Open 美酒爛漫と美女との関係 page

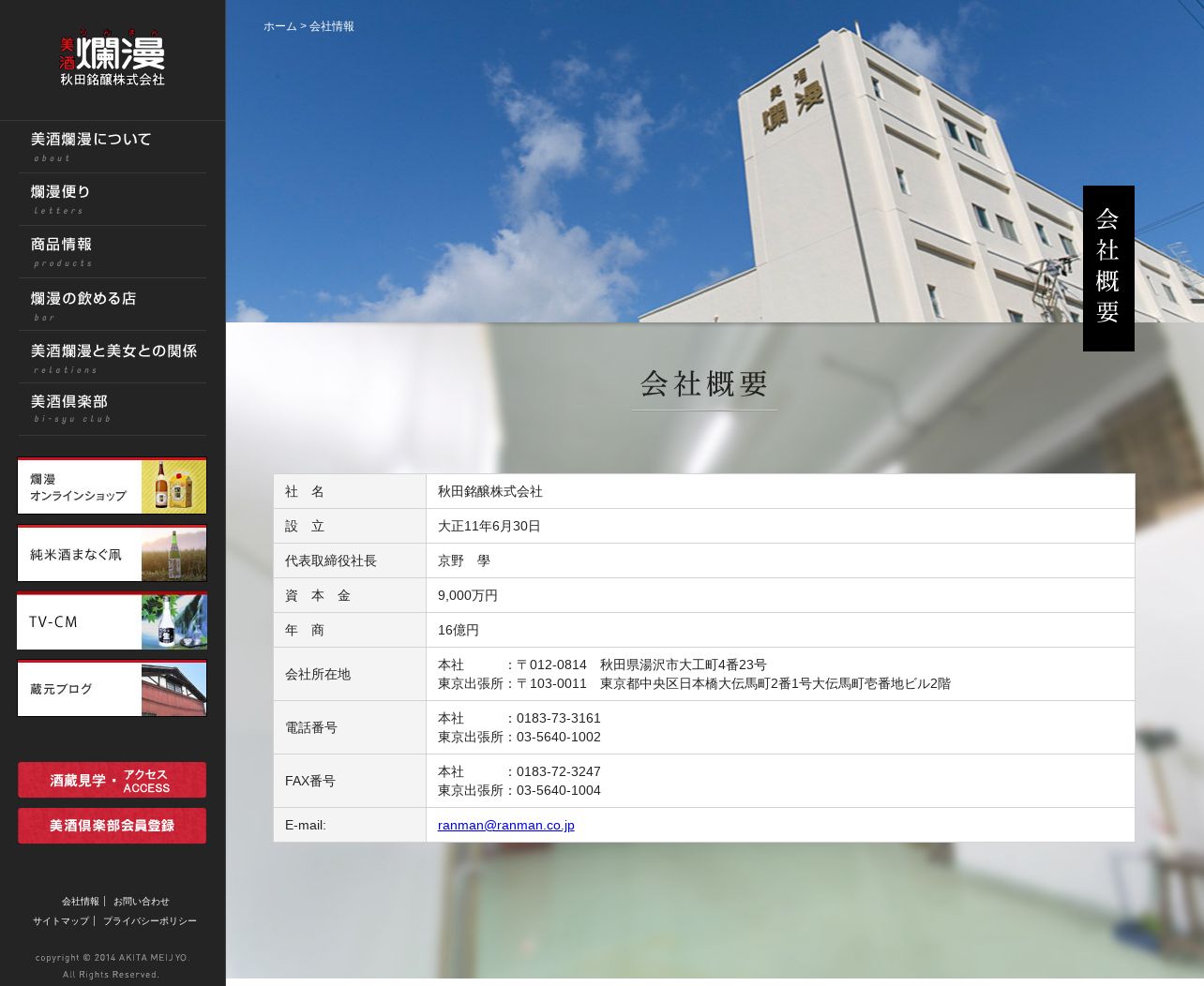tap(113, 357)
